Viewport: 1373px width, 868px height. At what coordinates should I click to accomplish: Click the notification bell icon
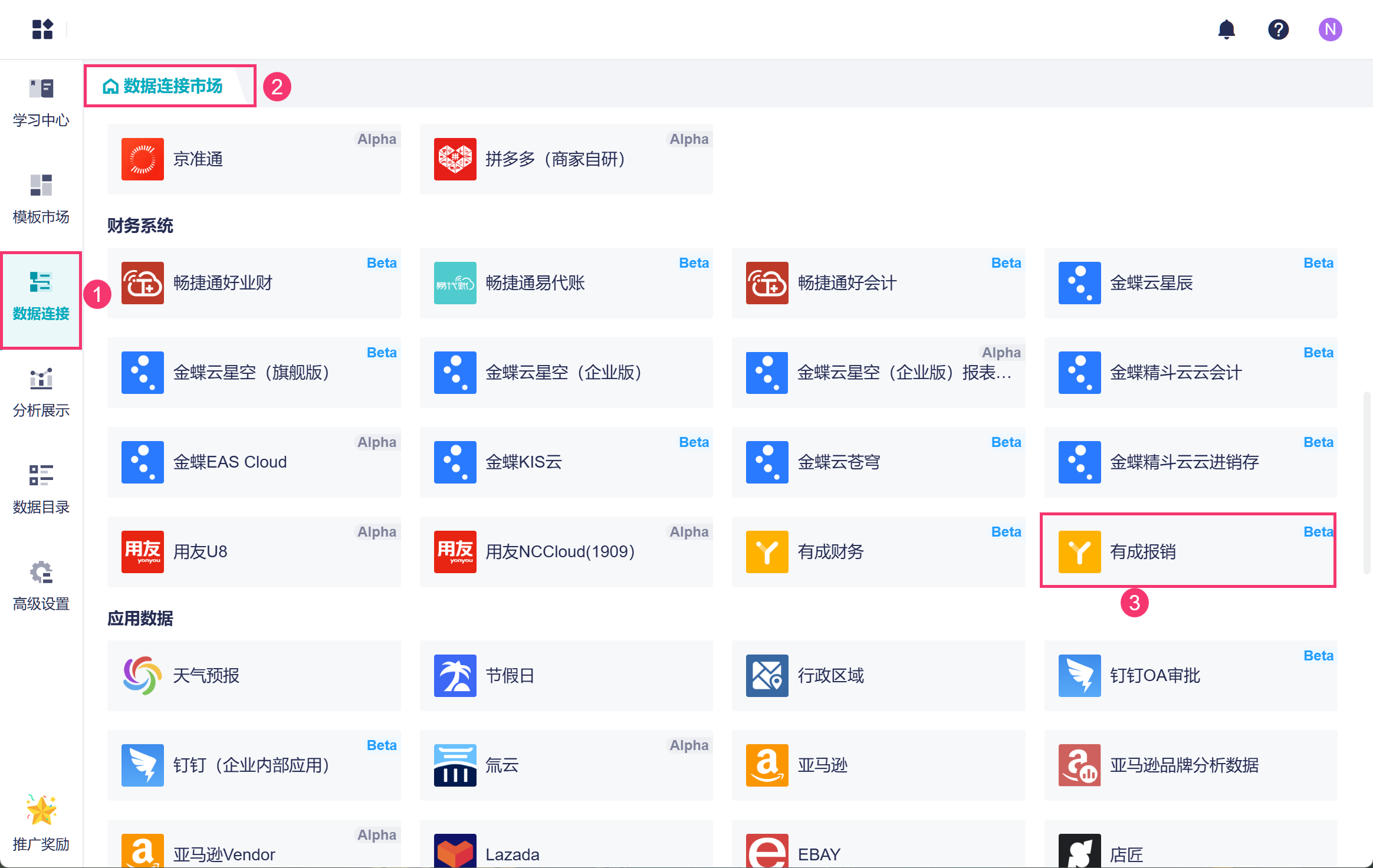pyautogui.click(x=1226, y=29)
